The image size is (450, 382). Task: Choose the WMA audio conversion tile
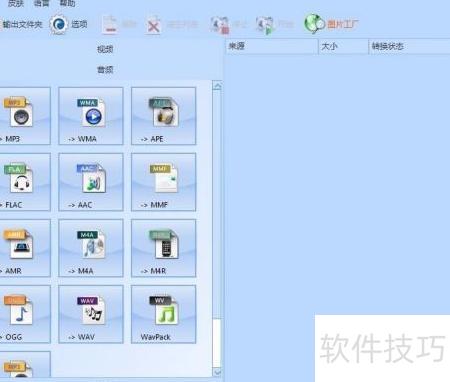(91, 116)
